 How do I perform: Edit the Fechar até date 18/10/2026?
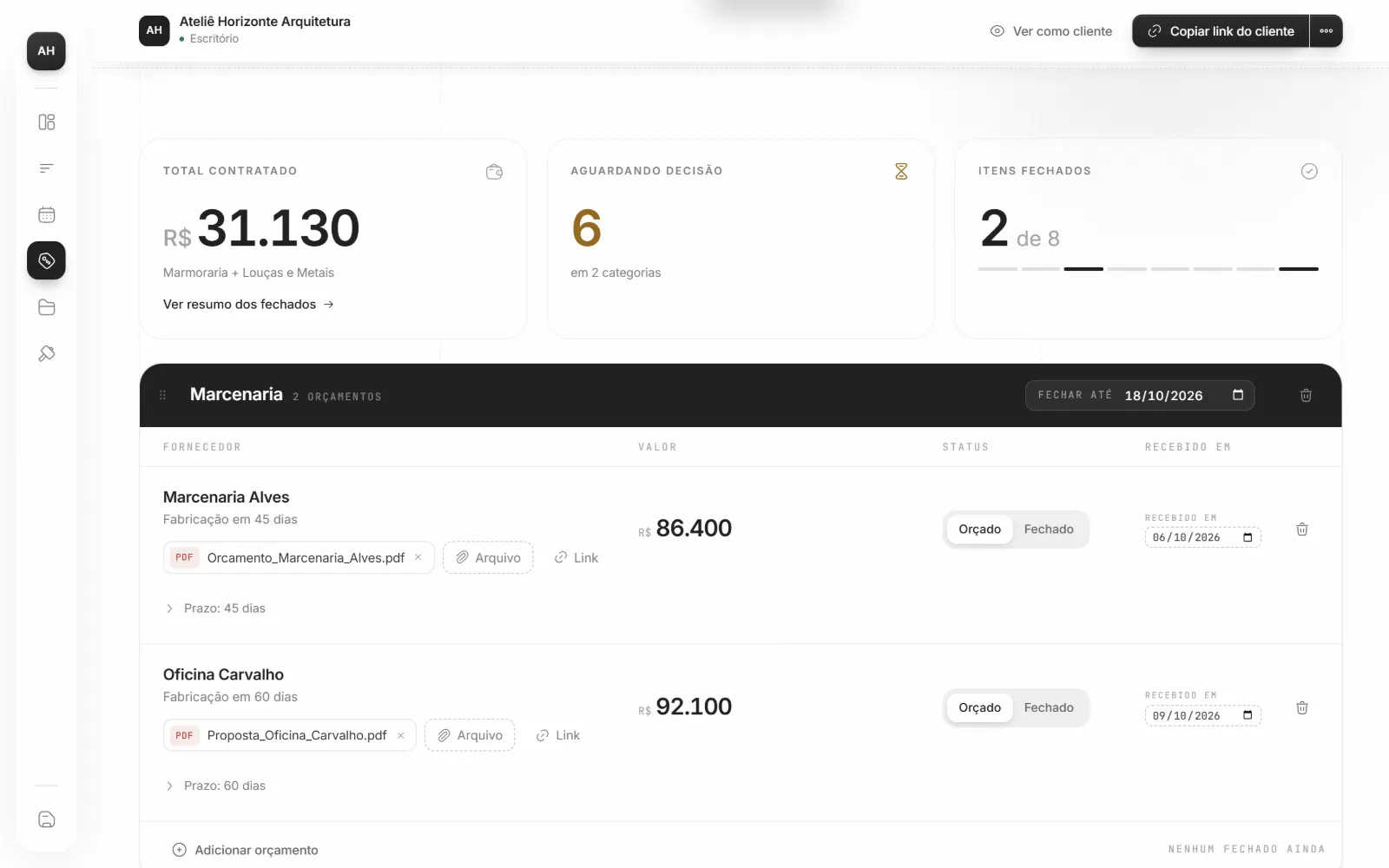pos(1163,396)
